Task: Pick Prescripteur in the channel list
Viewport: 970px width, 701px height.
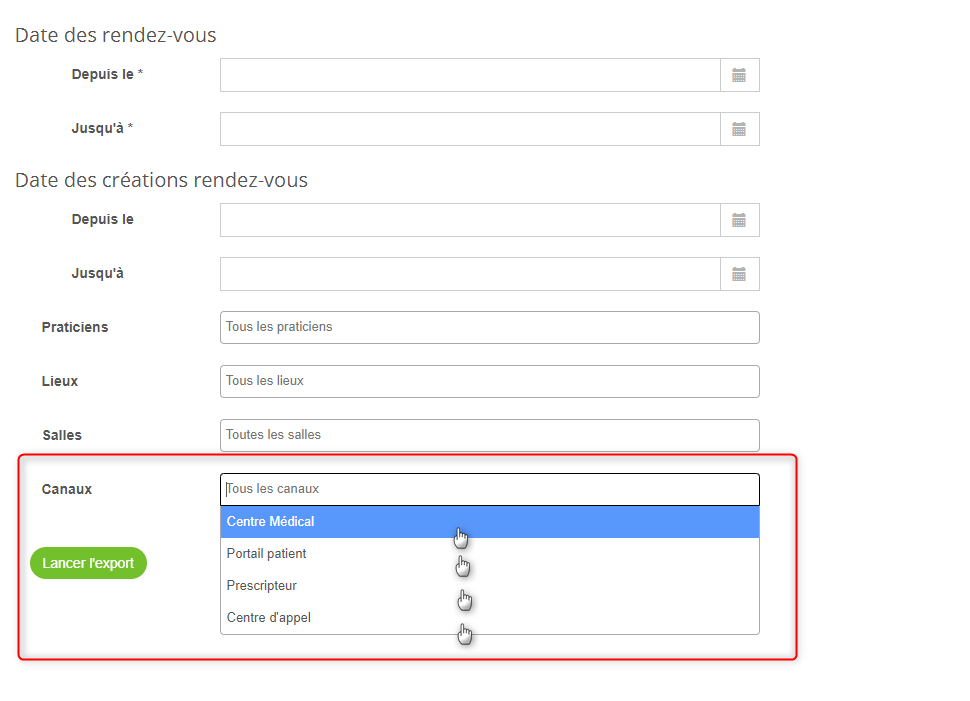Action: [x=489, y=586]
